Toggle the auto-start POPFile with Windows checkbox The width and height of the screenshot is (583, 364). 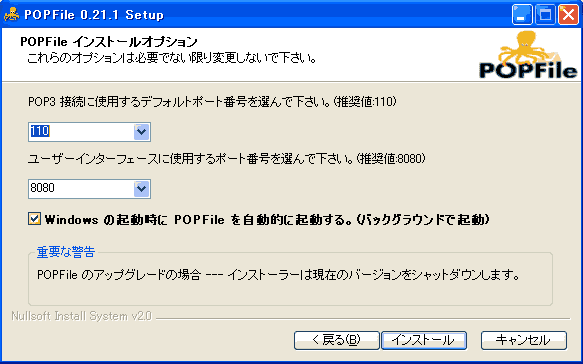34,219
